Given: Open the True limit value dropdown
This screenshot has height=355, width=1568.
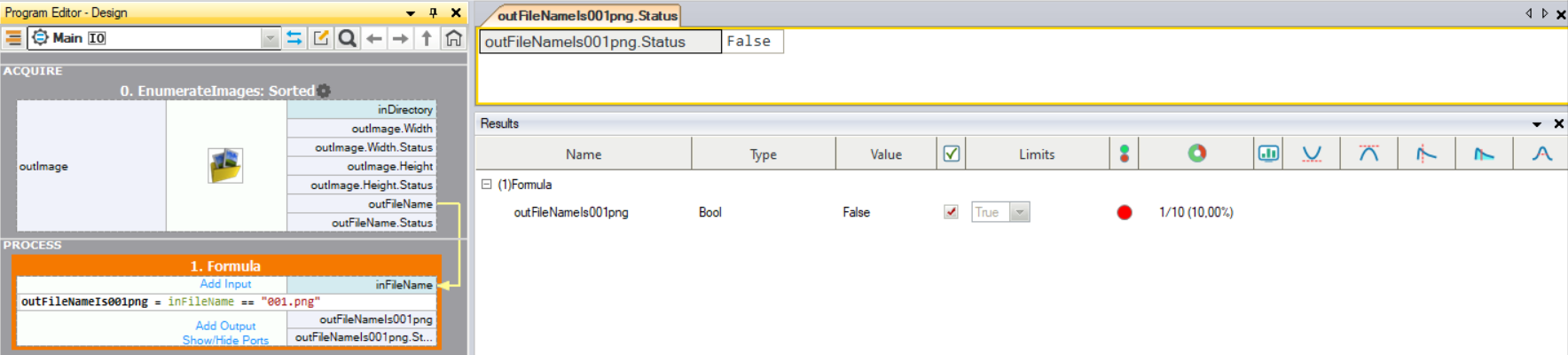Looking at the screenshot, I should point(1020,212).
